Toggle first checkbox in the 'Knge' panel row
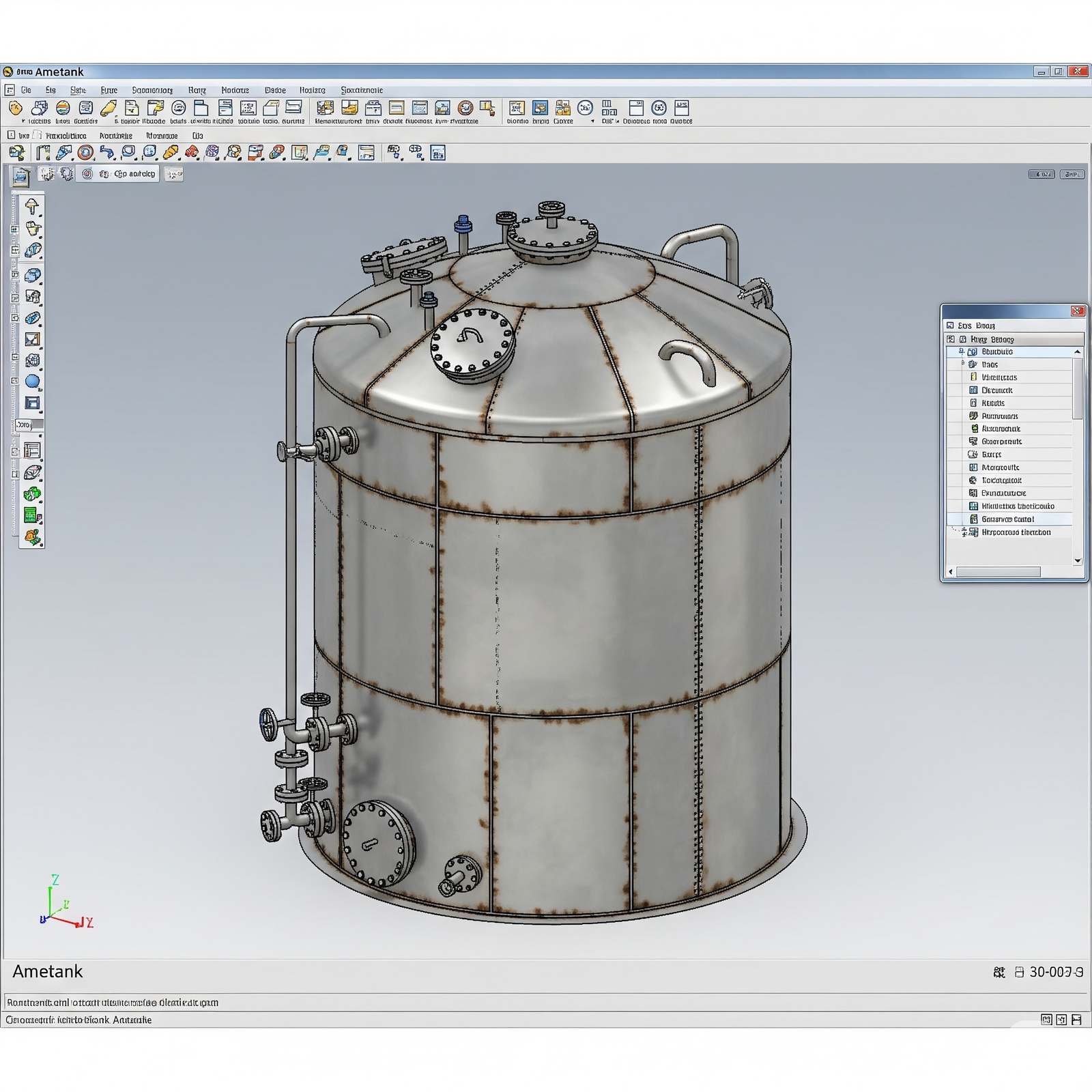This screenshot has height=1092, width=1092. 951,339
